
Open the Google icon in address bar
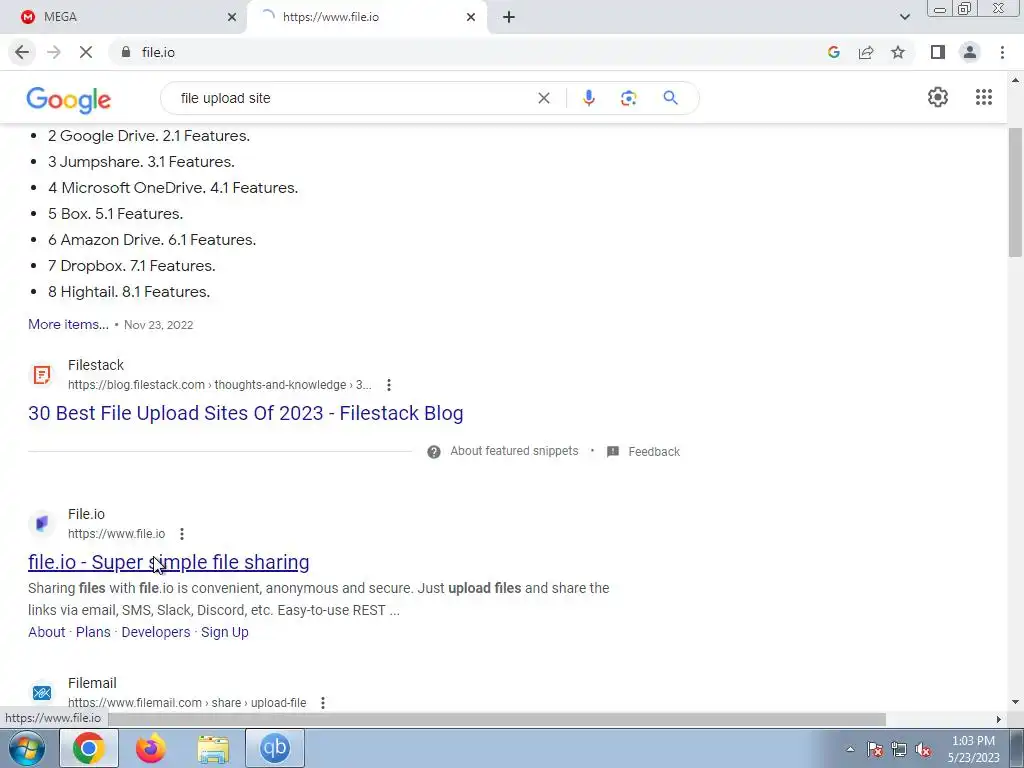[833, 52]
